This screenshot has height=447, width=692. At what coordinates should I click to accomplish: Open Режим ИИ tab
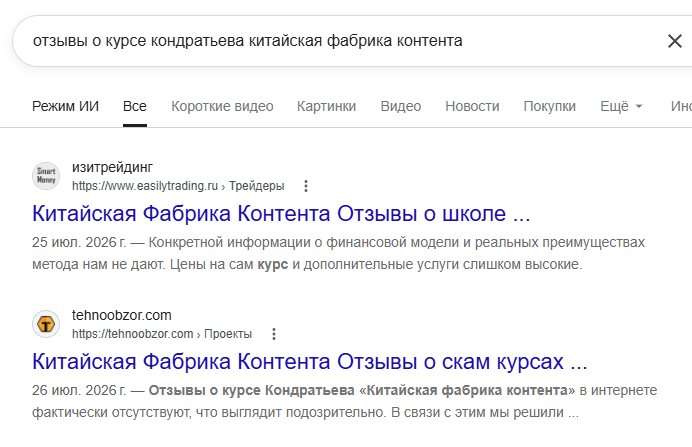[65, 106]
